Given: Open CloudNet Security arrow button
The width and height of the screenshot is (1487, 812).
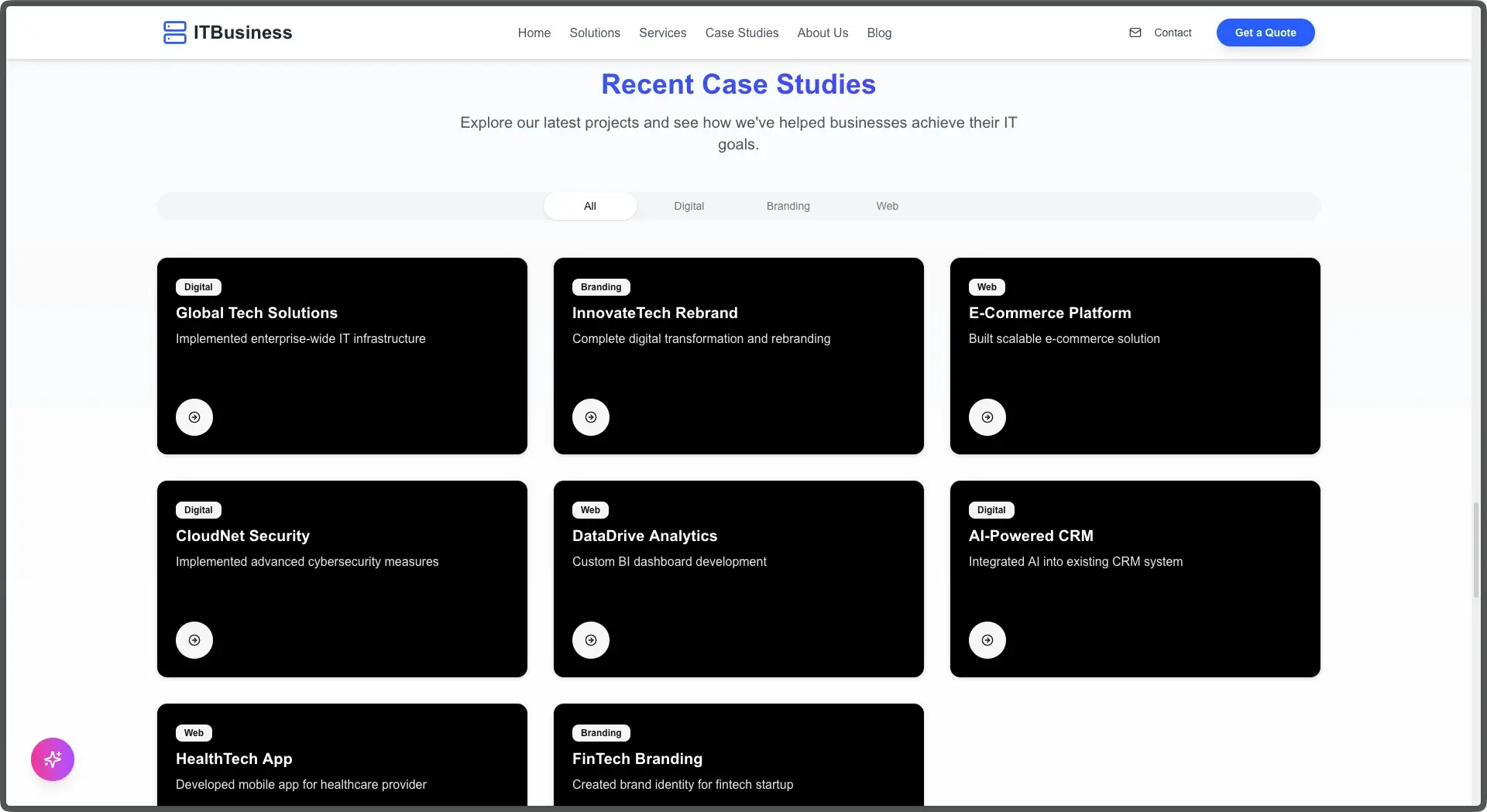Looking at the screenshot, I should pos(194,640).
